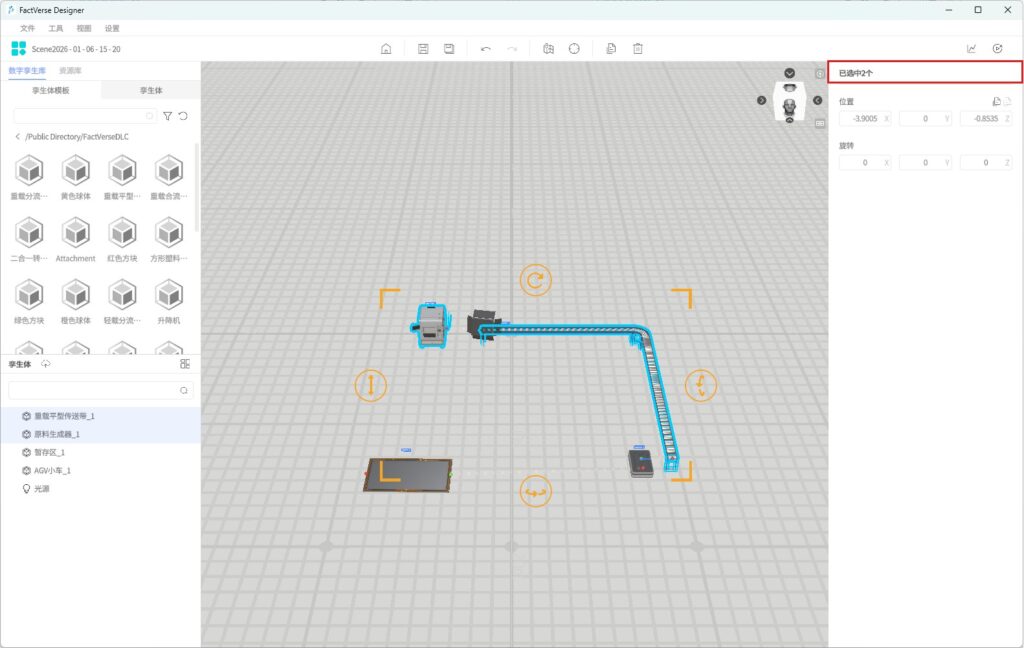Click the chart icon at top right
The image size is (1024, 648).
[971, 49]
